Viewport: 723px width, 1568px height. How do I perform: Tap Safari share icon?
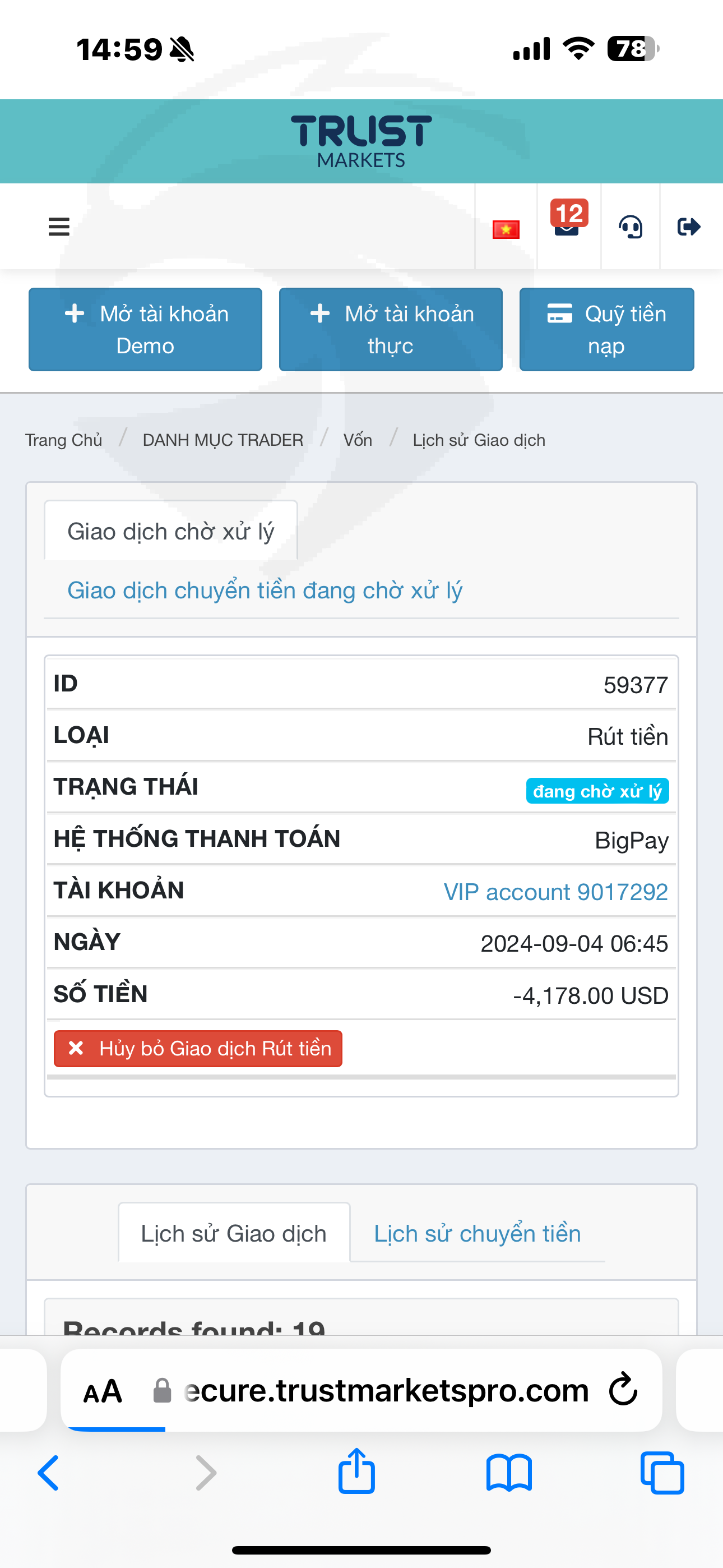point(356,1472)
